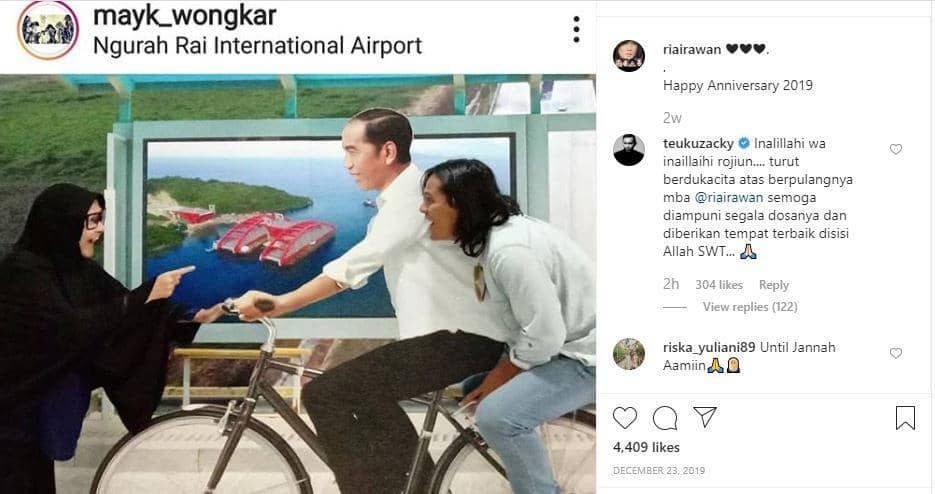Open riska_yuliani89's avatar
This screenshot has height=494, width=935.
coord(629,354)
